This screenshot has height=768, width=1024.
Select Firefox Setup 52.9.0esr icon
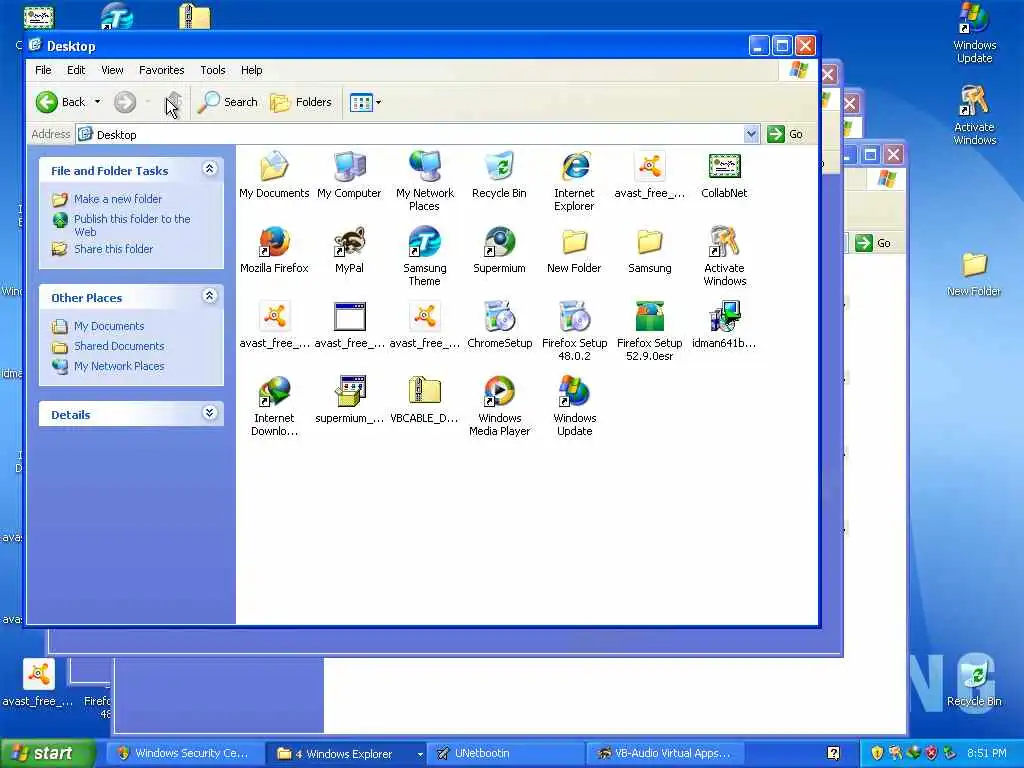(650, 331)
